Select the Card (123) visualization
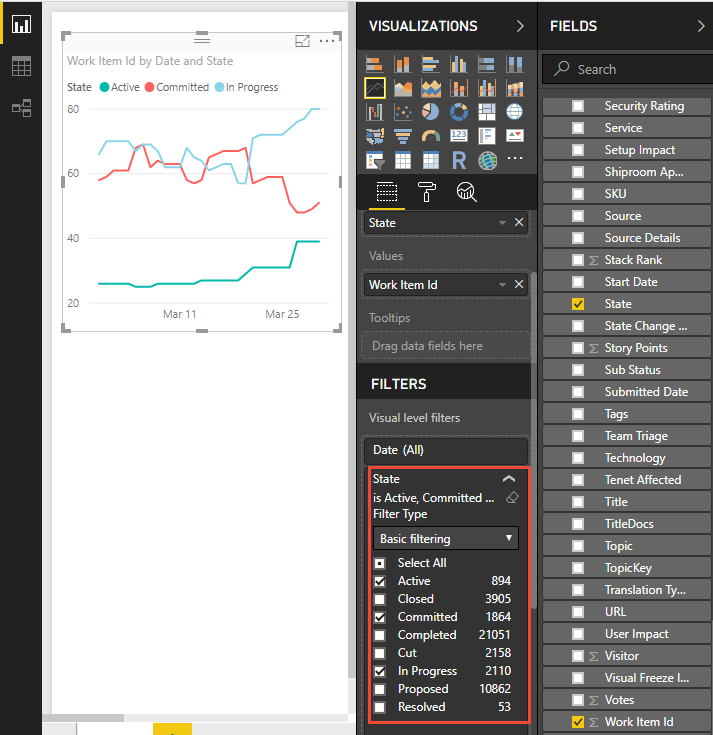Screen dimensions: 713x735 pyautogui.click(x=458, y=136)
